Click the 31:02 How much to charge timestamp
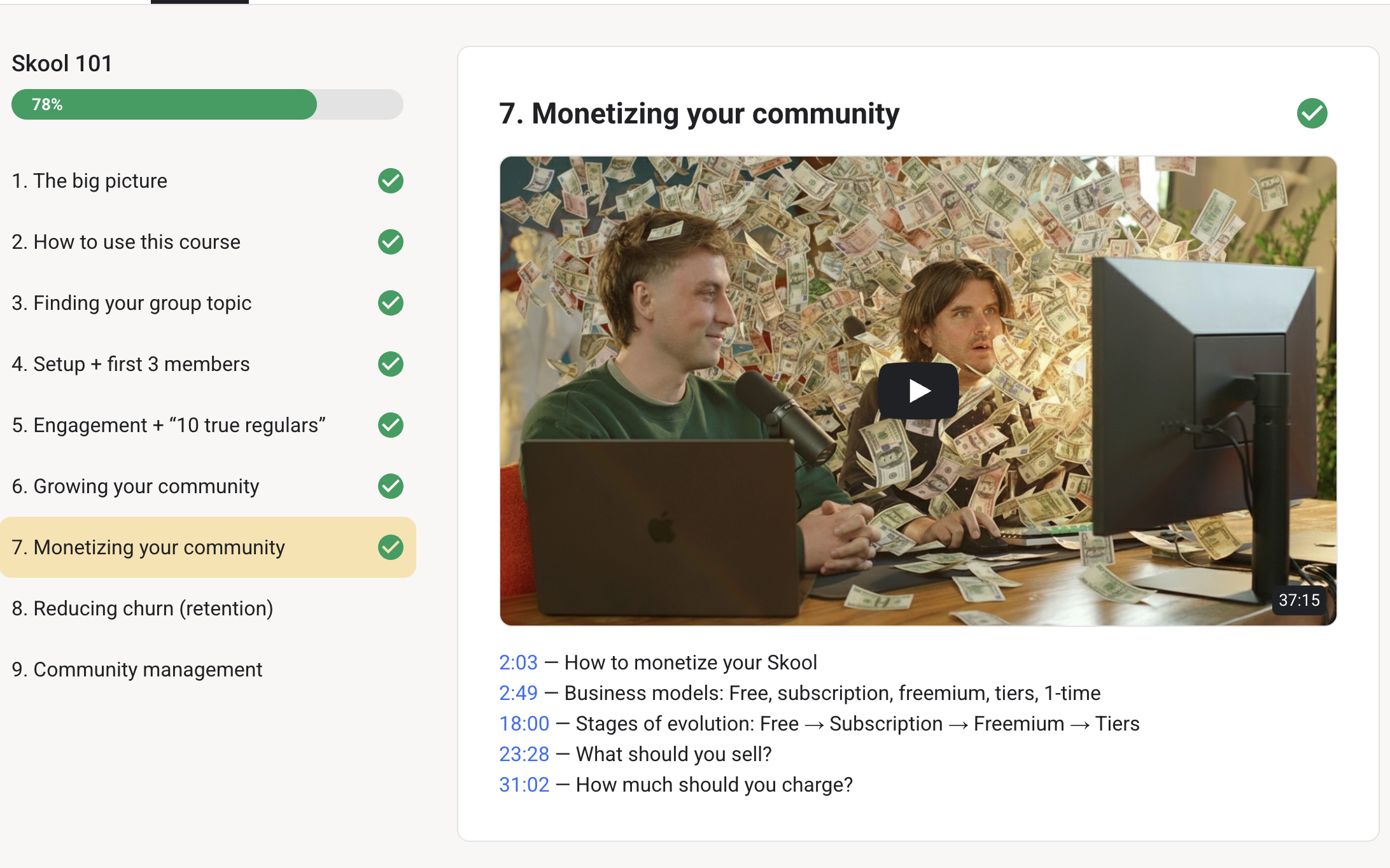Image resolution: width=1390 pixels, height=868 pixels. pos(524,785)
